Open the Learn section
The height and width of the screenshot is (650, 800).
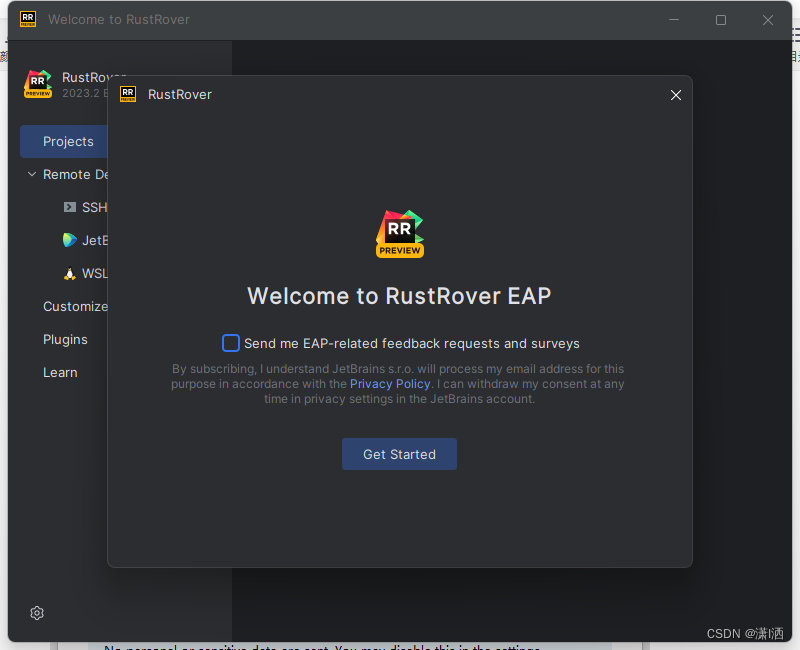[60, 372]
